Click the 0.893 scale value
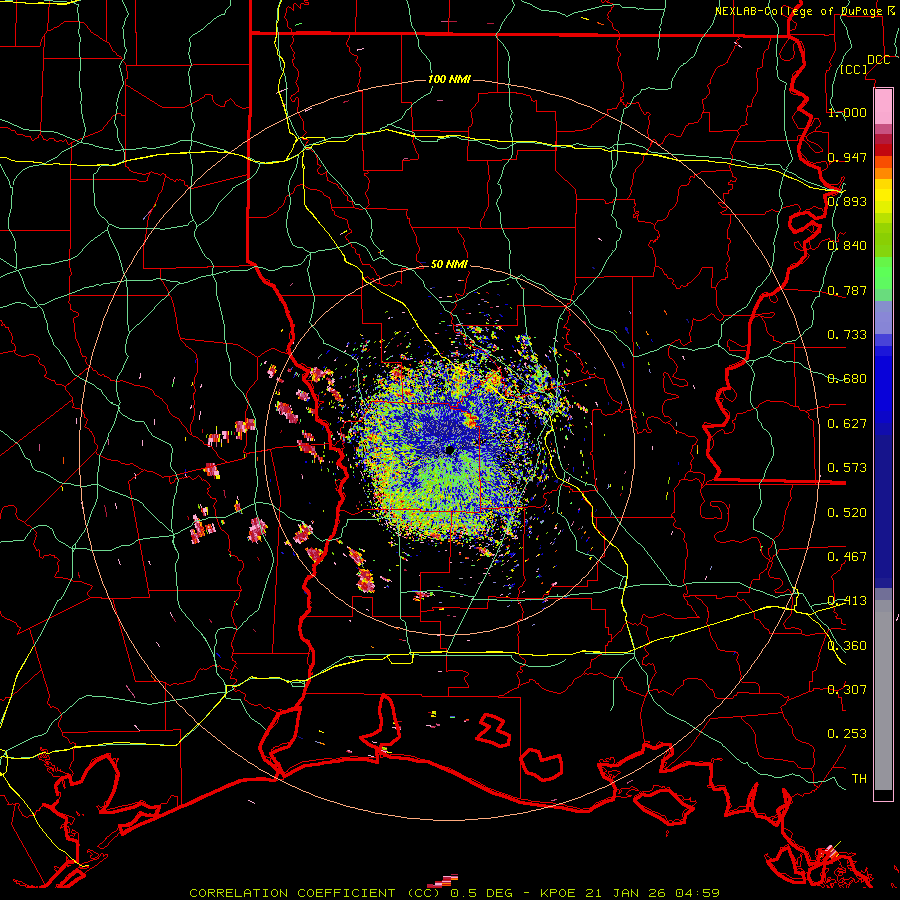900x900 pixels. pos(847,201)
